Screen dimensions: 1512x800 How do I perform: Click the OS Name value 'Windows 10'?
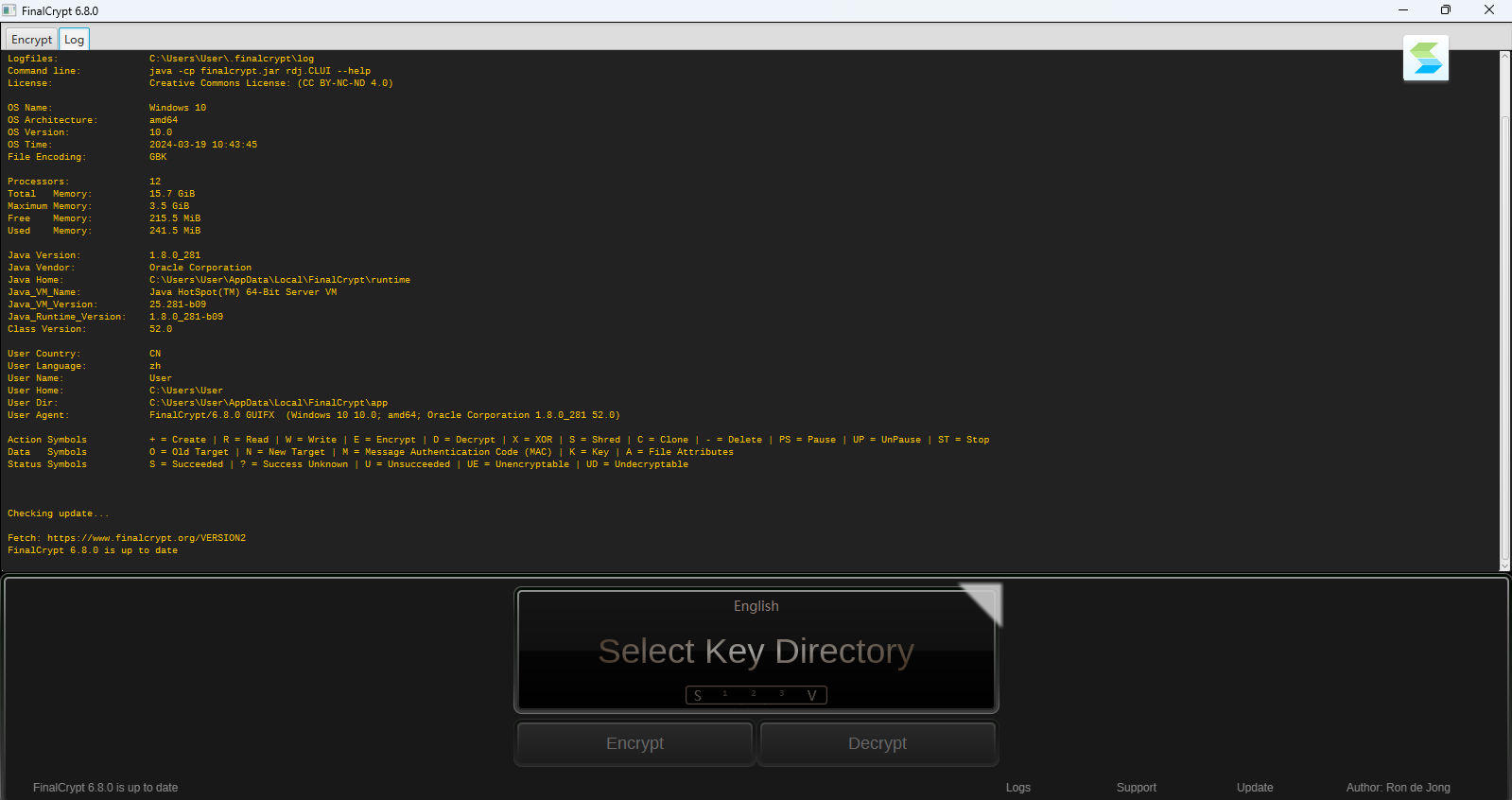[178, 108]
